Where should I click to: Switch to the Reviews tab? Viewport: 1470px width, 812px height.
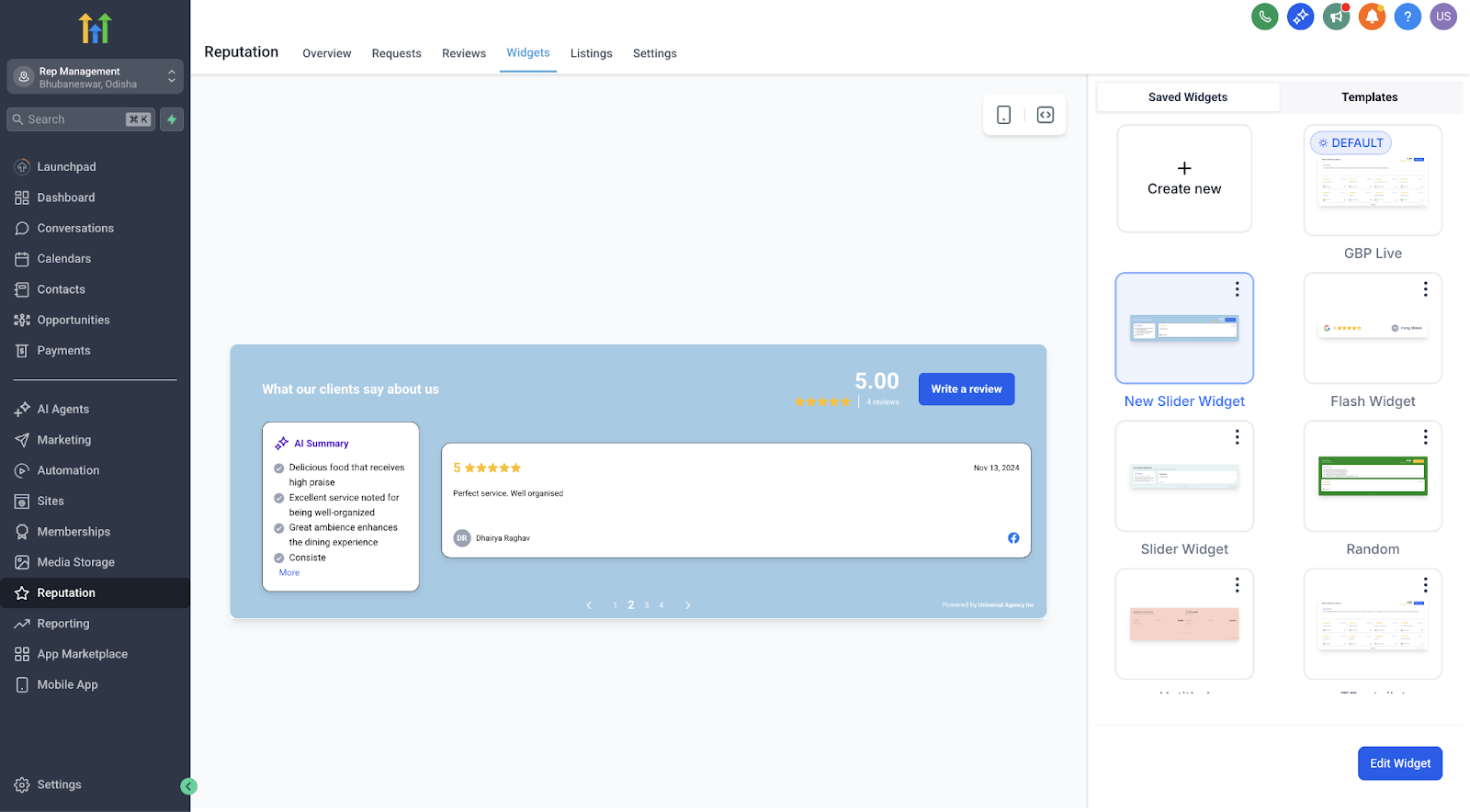coord(464,53)
